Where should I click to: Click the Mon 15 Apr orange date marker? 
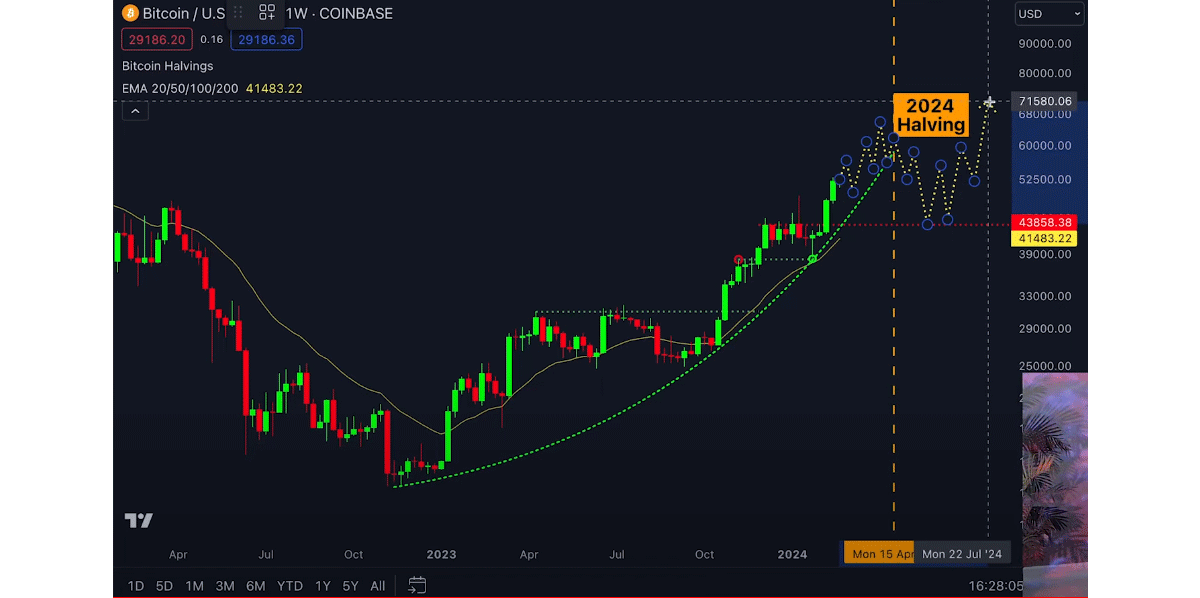point(880,553)
